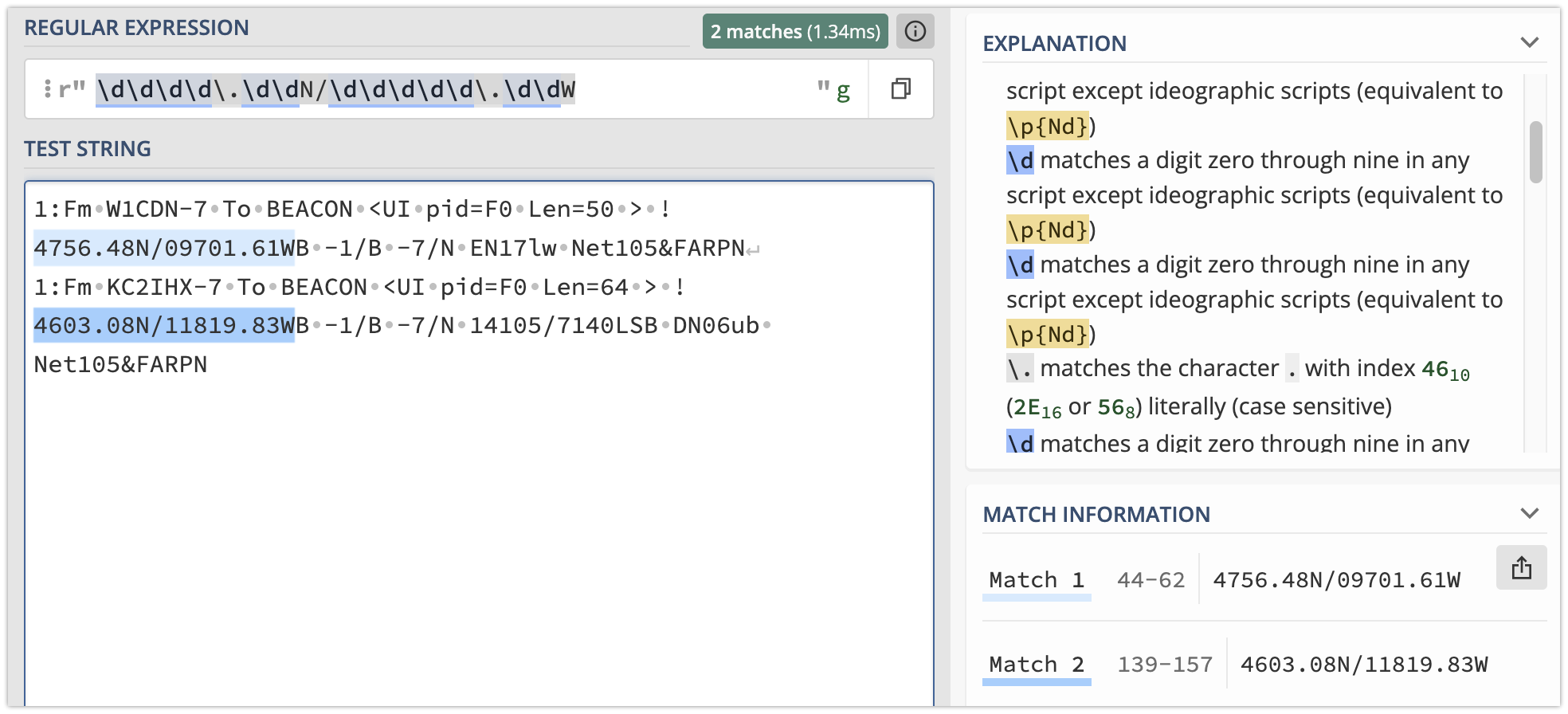The height and width of the screenshot is (714, 1568).
Task: Click the Match 1 range 44-62
Action: click(x=1151, y=580)
